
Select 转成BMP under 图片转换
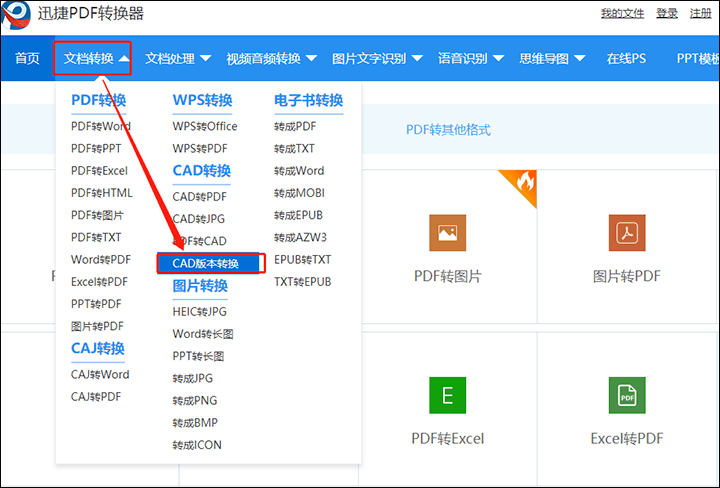[x=195, y=423]
